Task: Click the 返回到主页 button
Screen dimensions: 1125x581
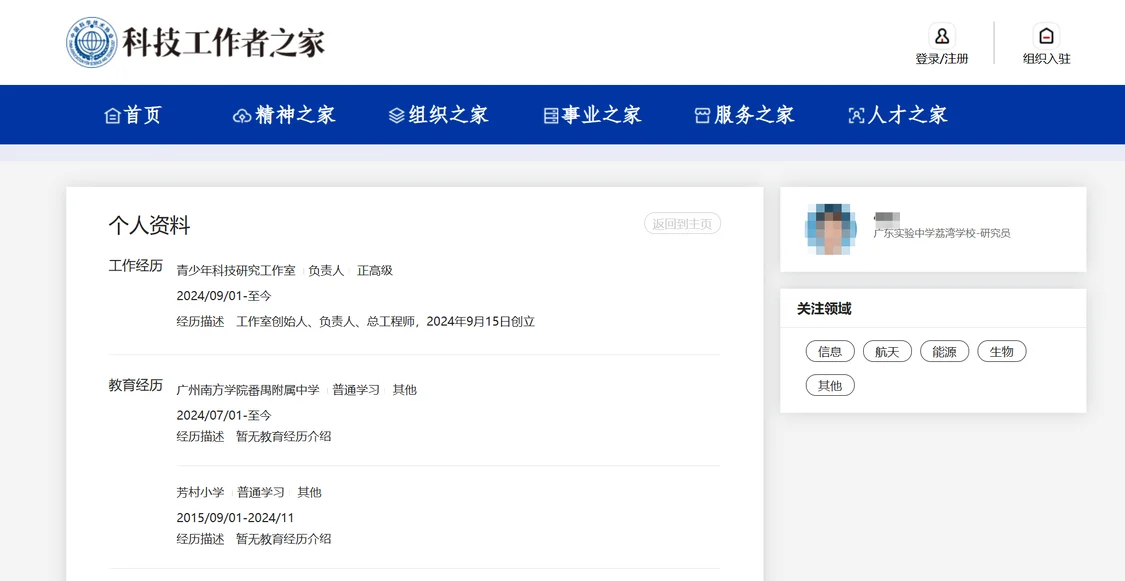Action: [x=682, y=224]
